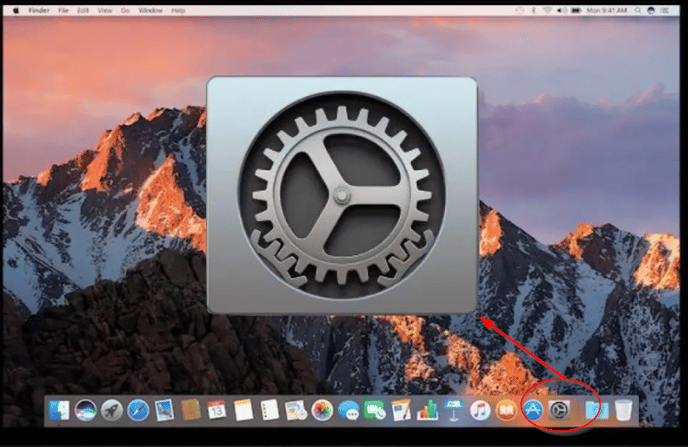
Task: Open Contacts book icon in dock
Action: click(x=191, y=411)
